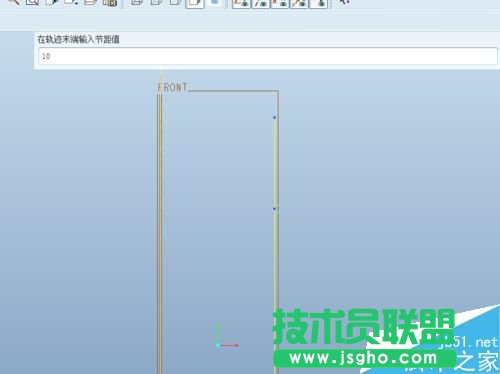Image resolution: width=500 pixels, height=374 pixels.
Task: Click the prompt text '在轨迹末端输入节距值'
Action: tap(78, 39)
